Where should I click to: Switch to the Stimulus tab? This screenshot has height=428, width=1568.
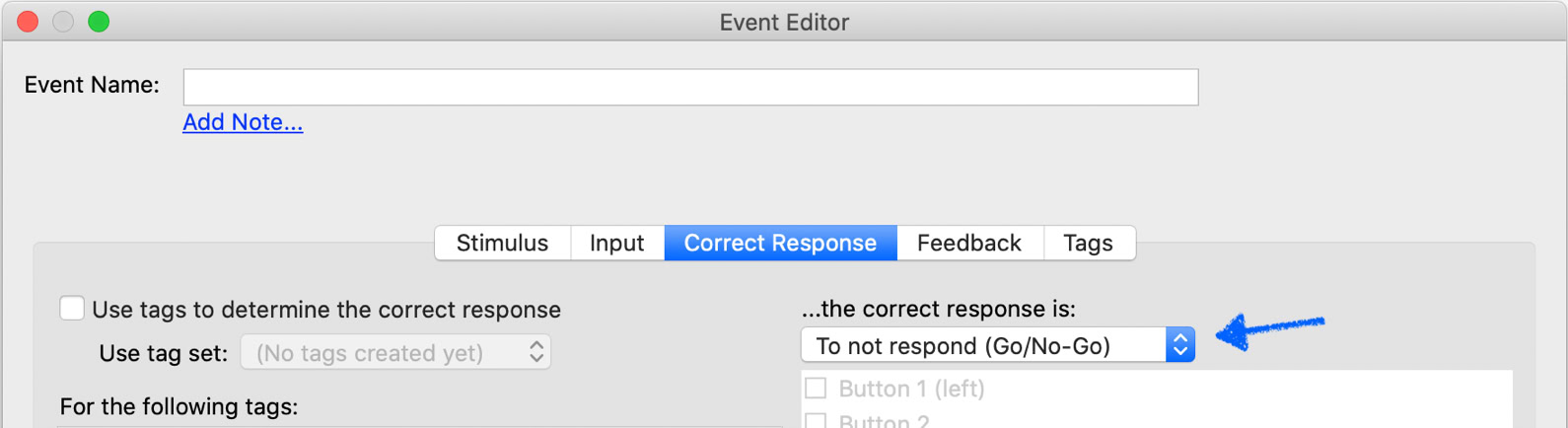502,244
